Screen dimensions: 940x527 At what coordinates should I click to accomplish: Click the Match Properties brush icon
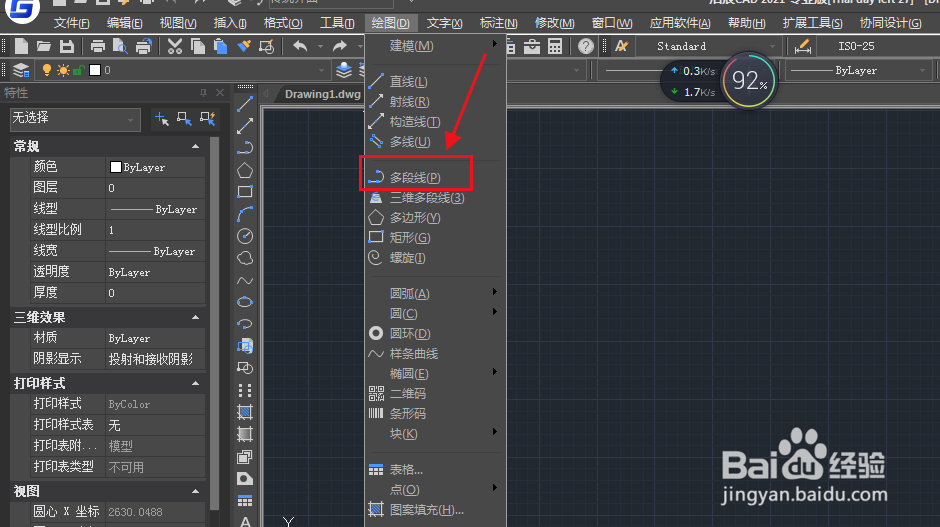[x=243, y=46]
